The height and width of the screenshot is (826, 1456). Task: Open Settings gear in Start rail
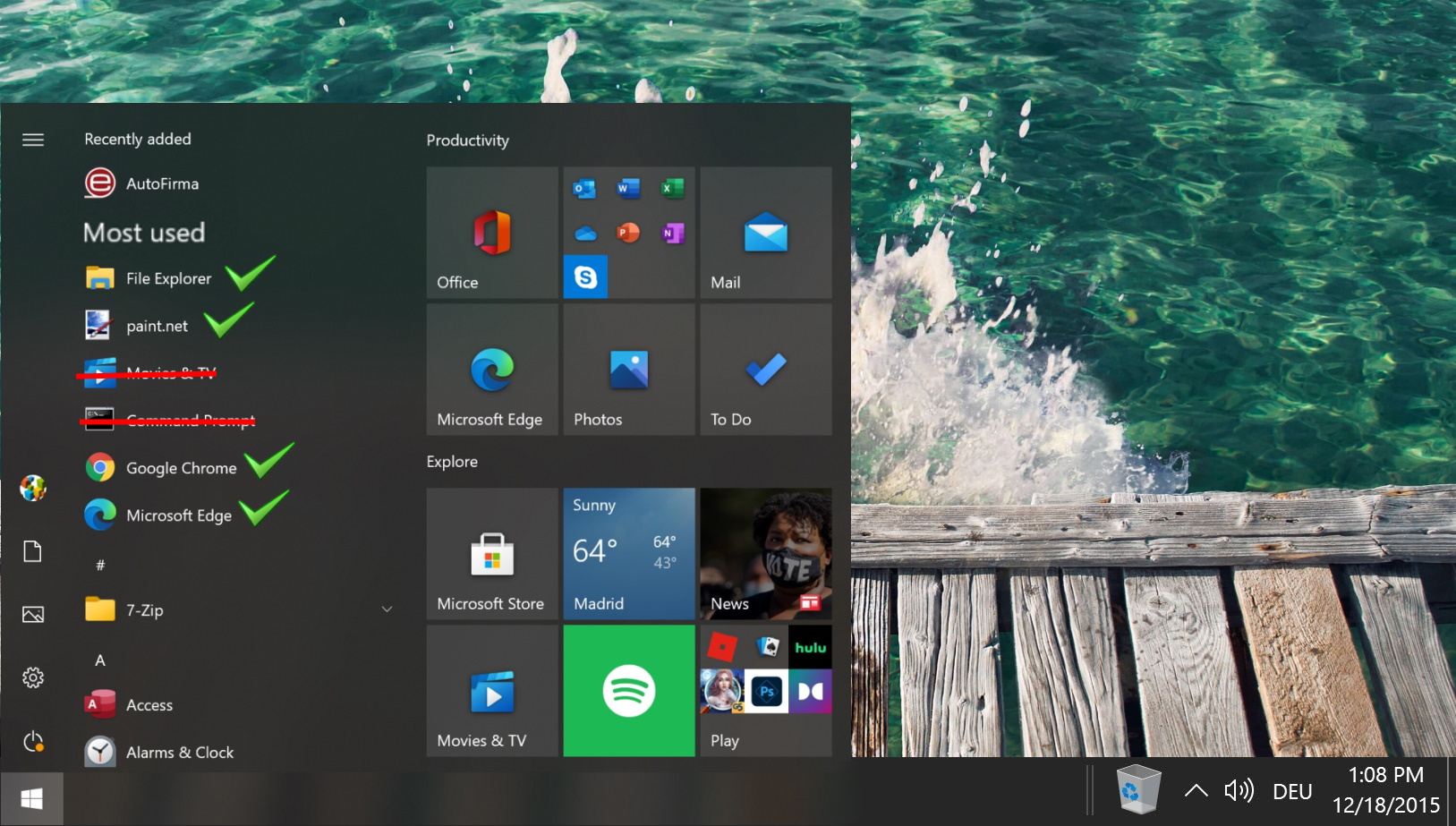[x=33, y=677]
